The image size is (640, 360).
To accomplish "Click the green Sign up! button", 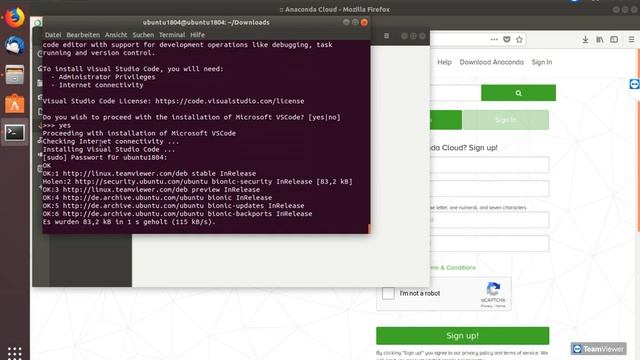I will click(x=462, y=336).
